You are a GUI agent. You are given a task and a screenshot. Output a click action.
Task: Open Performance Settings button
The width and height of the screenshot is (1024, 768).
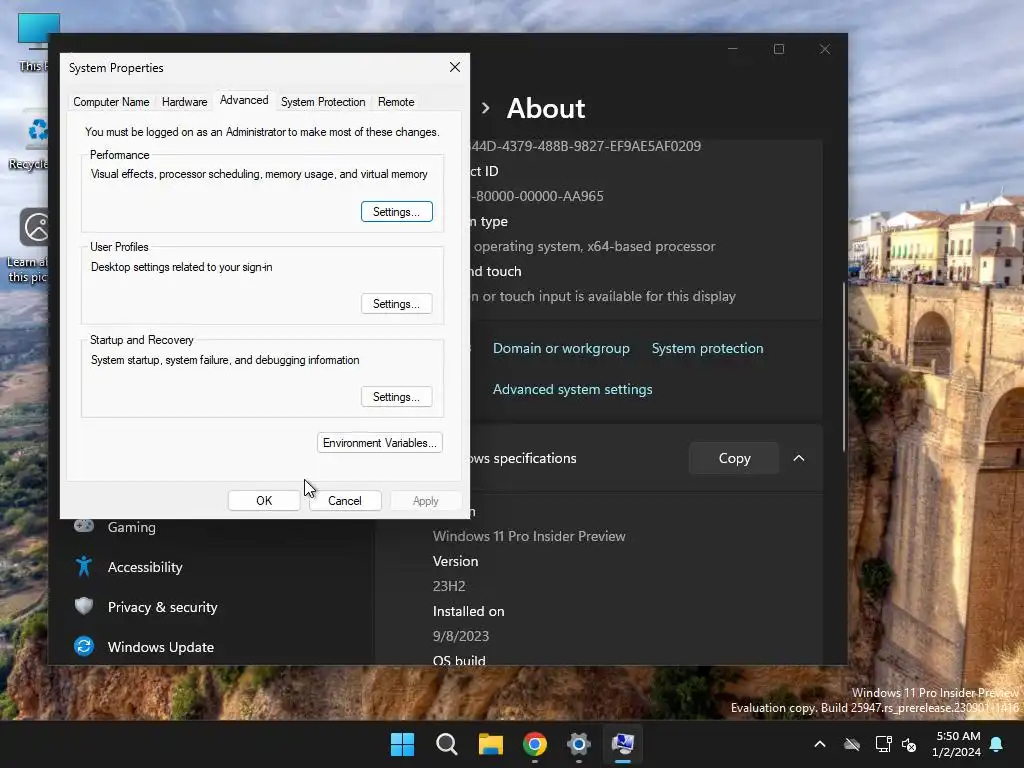[396, 212]
